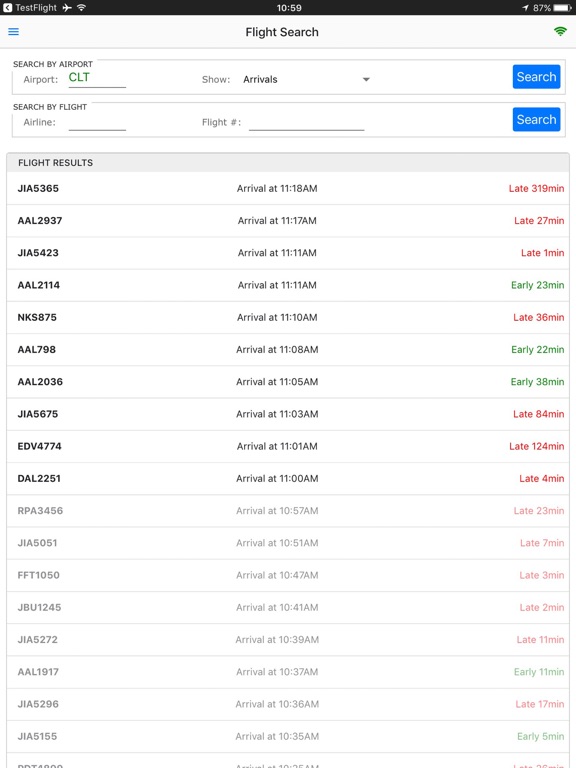Select flight JIA5675
This screenshot has height=768, width=576.
click(288, 414)
